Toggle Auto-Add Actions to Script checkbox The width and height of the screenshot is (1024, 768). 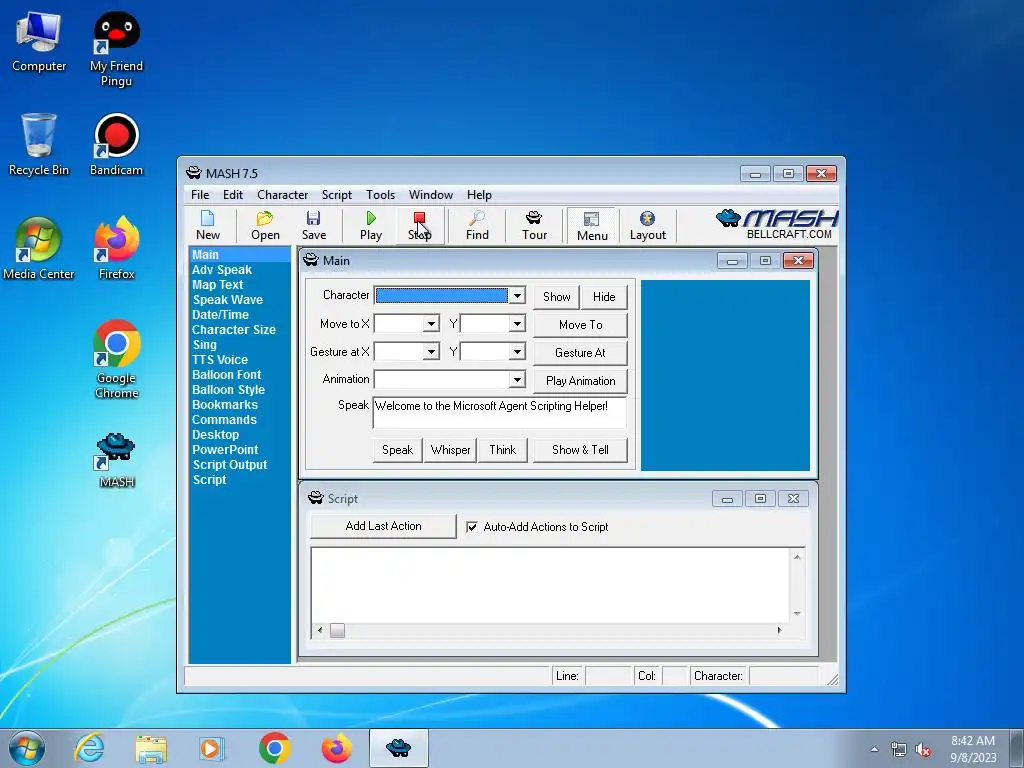pos(472,527)
